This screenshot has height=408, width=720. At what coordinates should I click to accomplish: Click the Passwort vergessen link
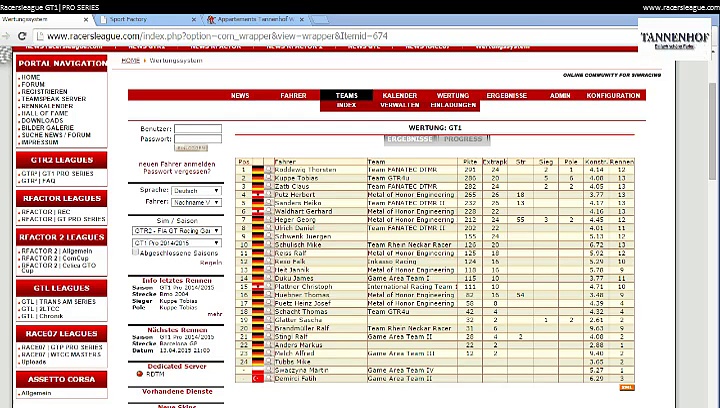[176, 172]
